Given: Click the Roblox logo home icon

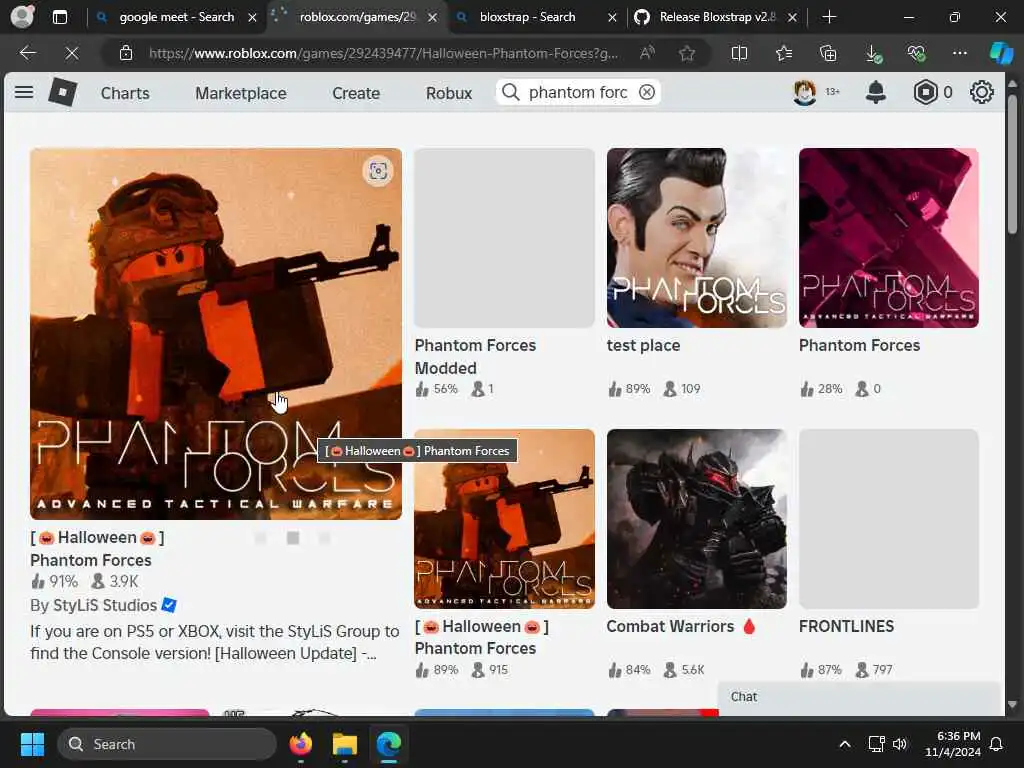Looking at the screenshot, I should (63, 92).
